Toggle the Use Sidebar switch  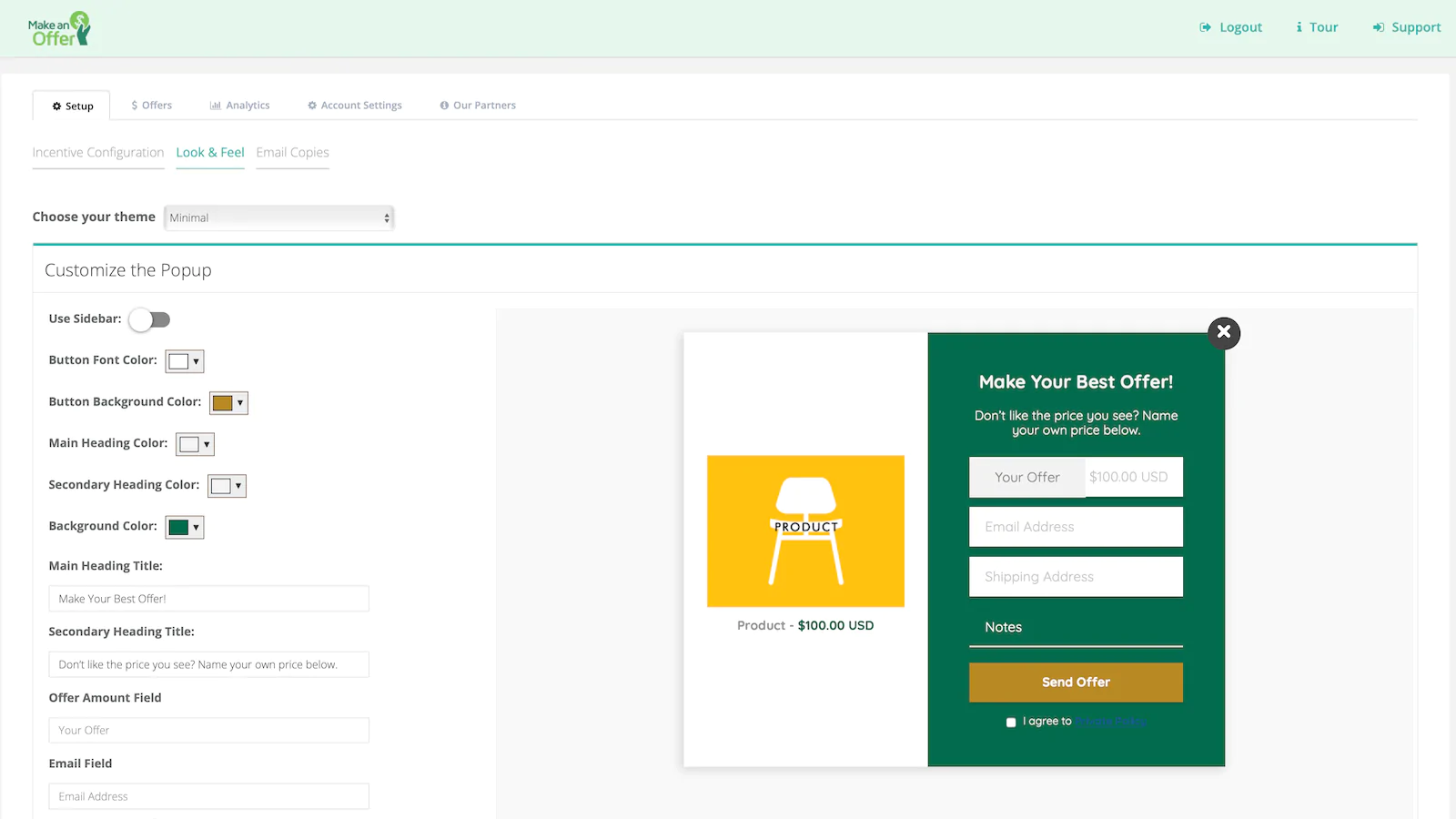point(149,319)
